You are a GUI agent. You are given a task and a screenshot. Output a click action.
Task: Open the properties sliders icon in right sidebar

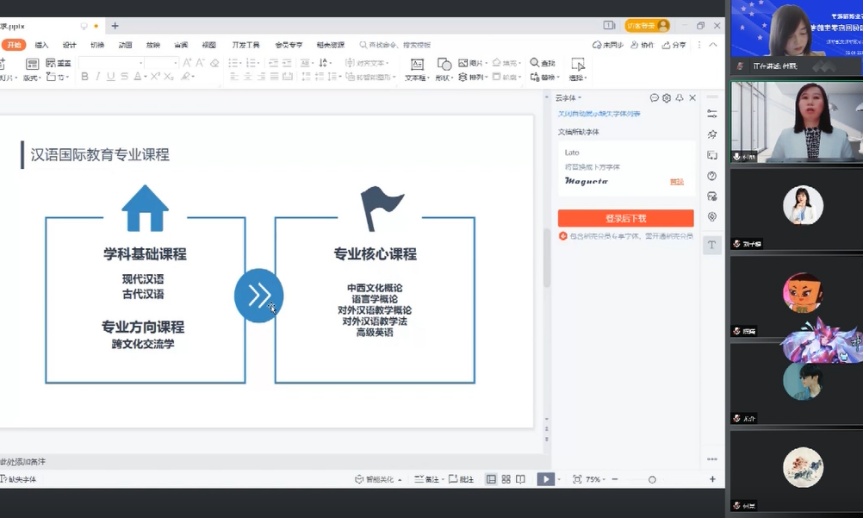[712, 114]
